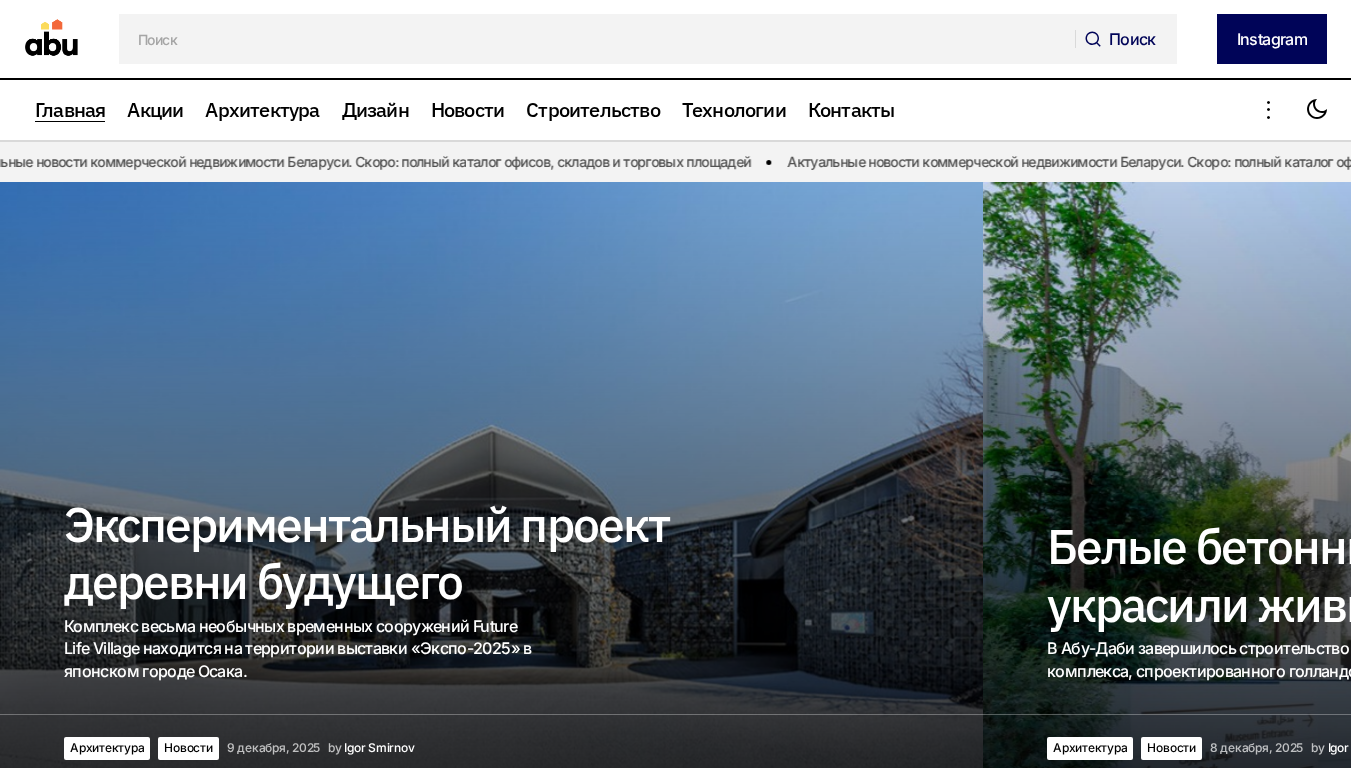
Task: Open the three-dot more menu
Action: coord(1268,110)
